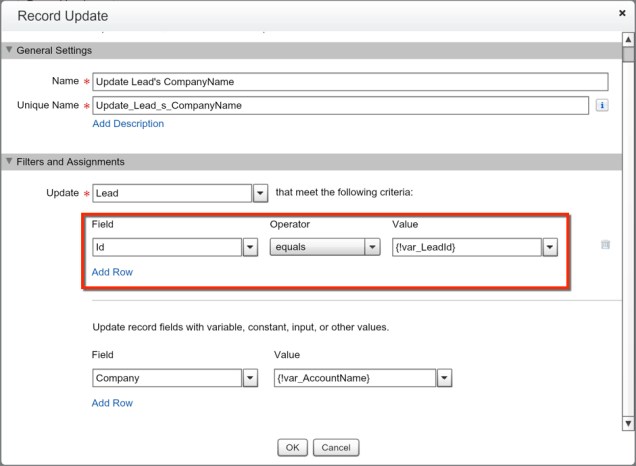636x466 pixels.
Task: Open the Company field dropdown
Action: pos(250,378)
